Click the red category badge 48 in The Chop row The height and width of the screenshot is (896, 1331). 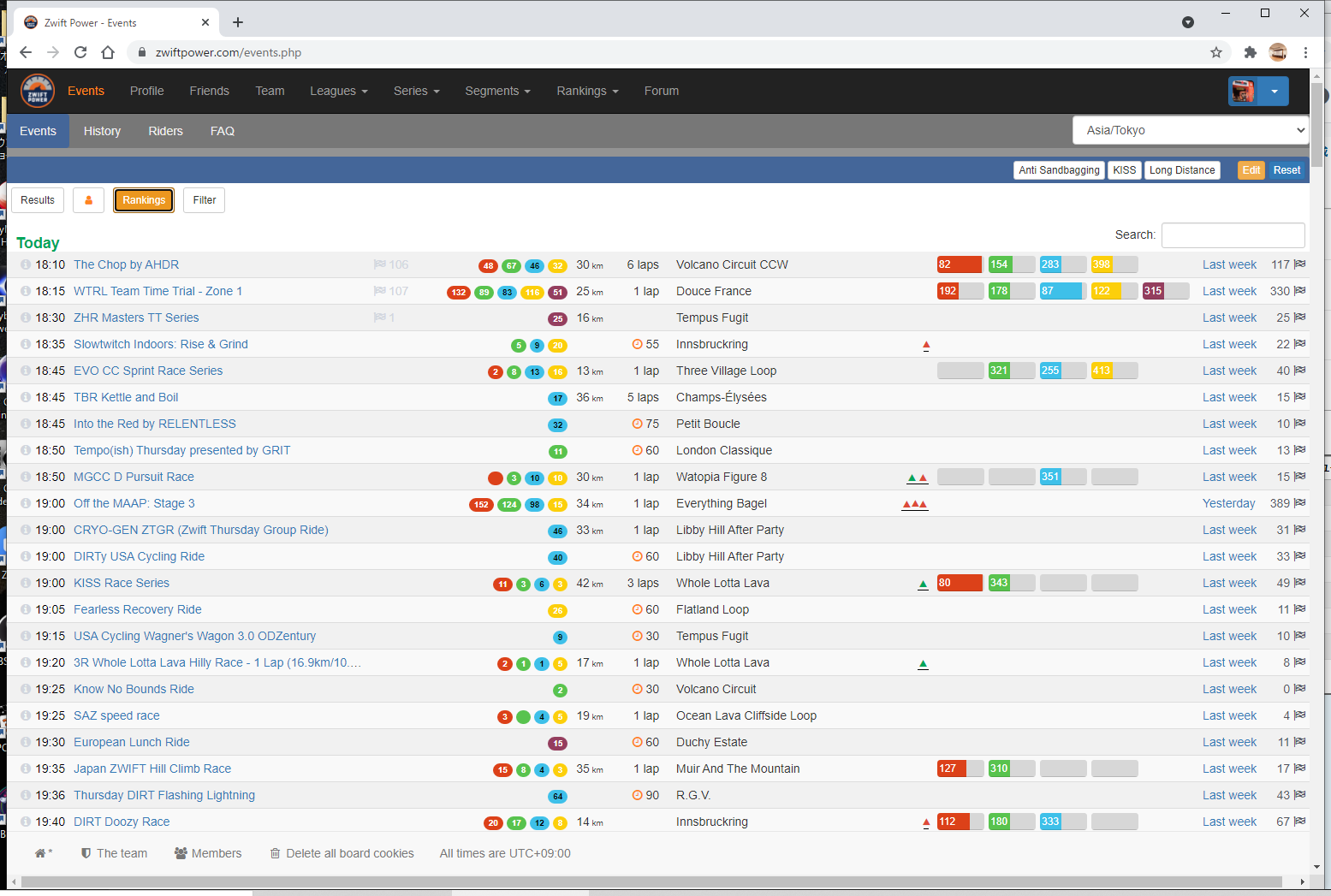click(488, 265)
